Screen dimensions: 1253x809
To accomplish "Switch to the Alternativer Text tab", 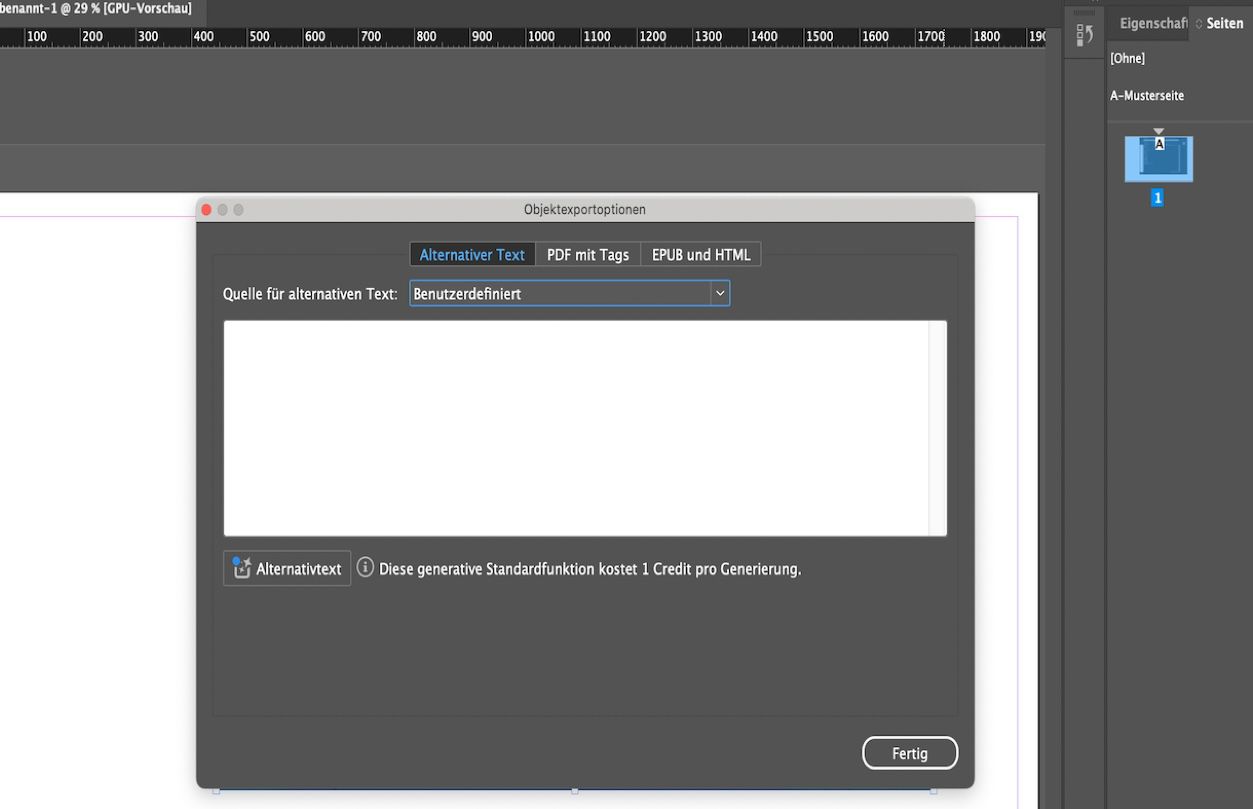I will 472,255.
